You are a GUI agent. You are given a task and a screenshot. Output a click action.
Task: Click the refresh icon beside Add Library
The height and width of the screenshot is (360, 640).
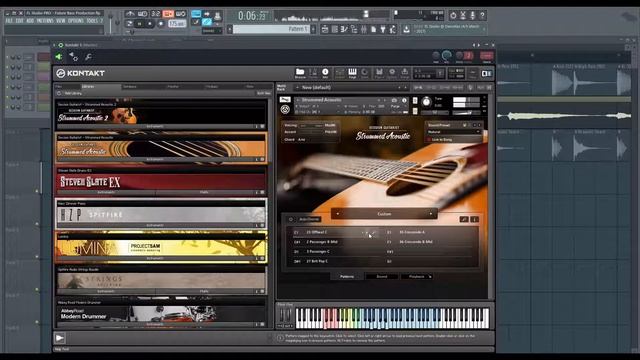point(59,93)
